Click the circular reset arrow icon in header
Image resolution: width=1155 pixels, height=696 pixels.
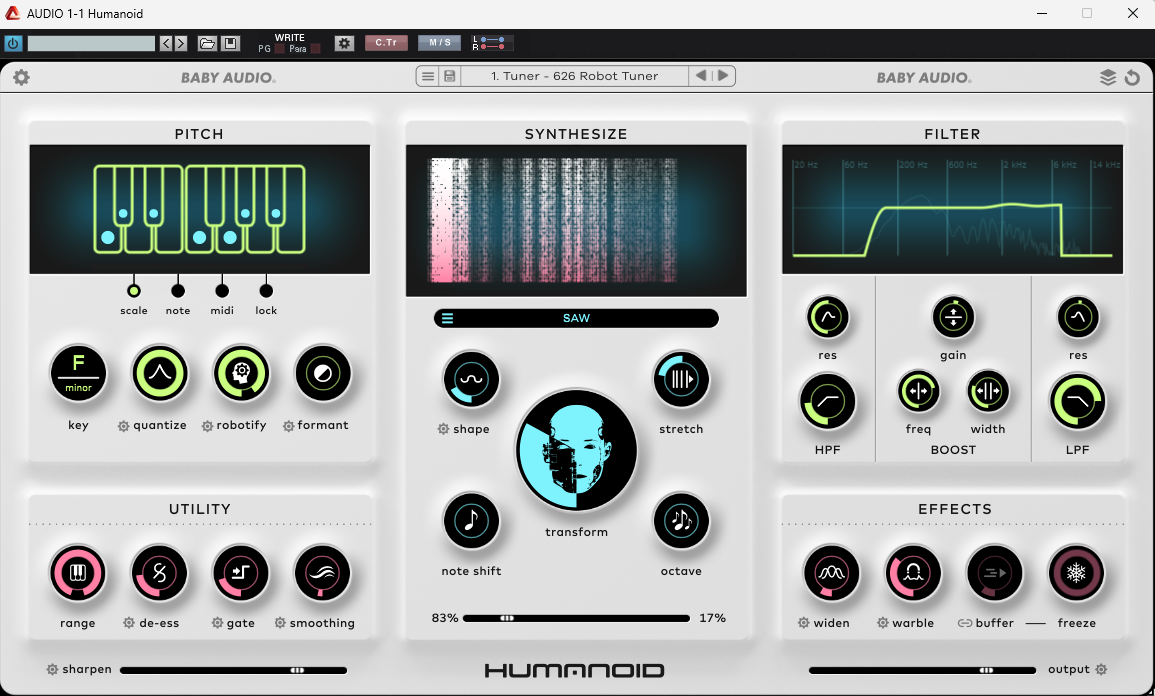point(1133,77)
